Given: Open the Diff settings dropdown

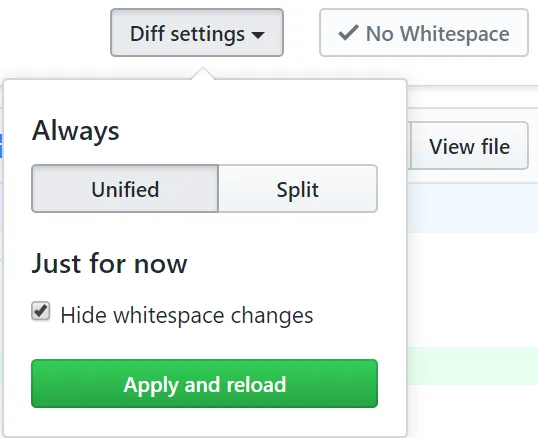Looking at the screenshot, I should point(197,33).
